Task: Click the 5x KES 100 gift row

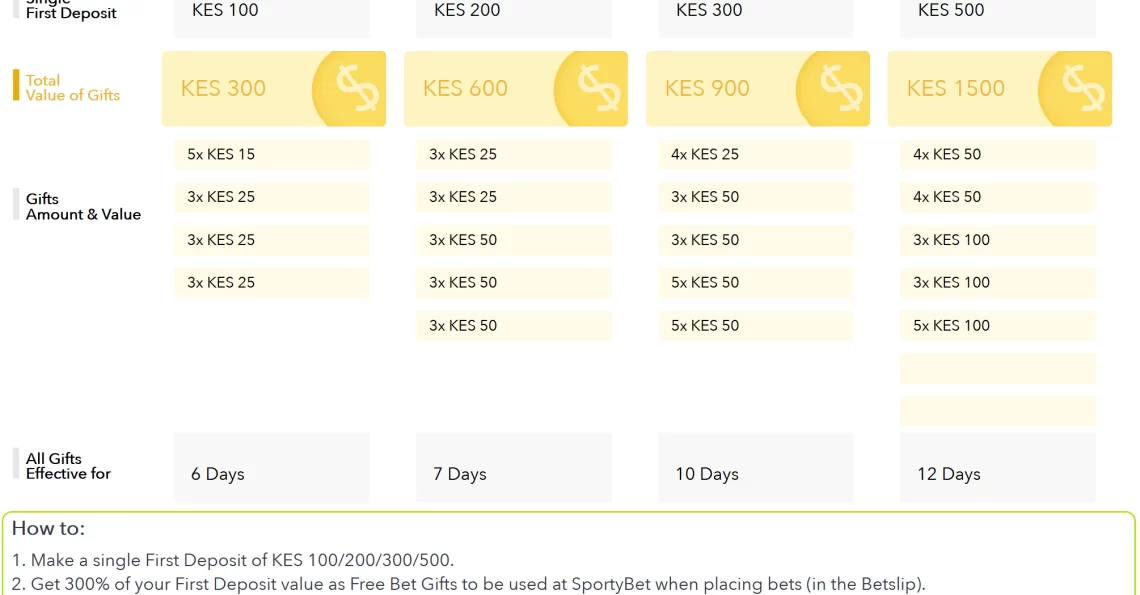Action: [998, 326]
